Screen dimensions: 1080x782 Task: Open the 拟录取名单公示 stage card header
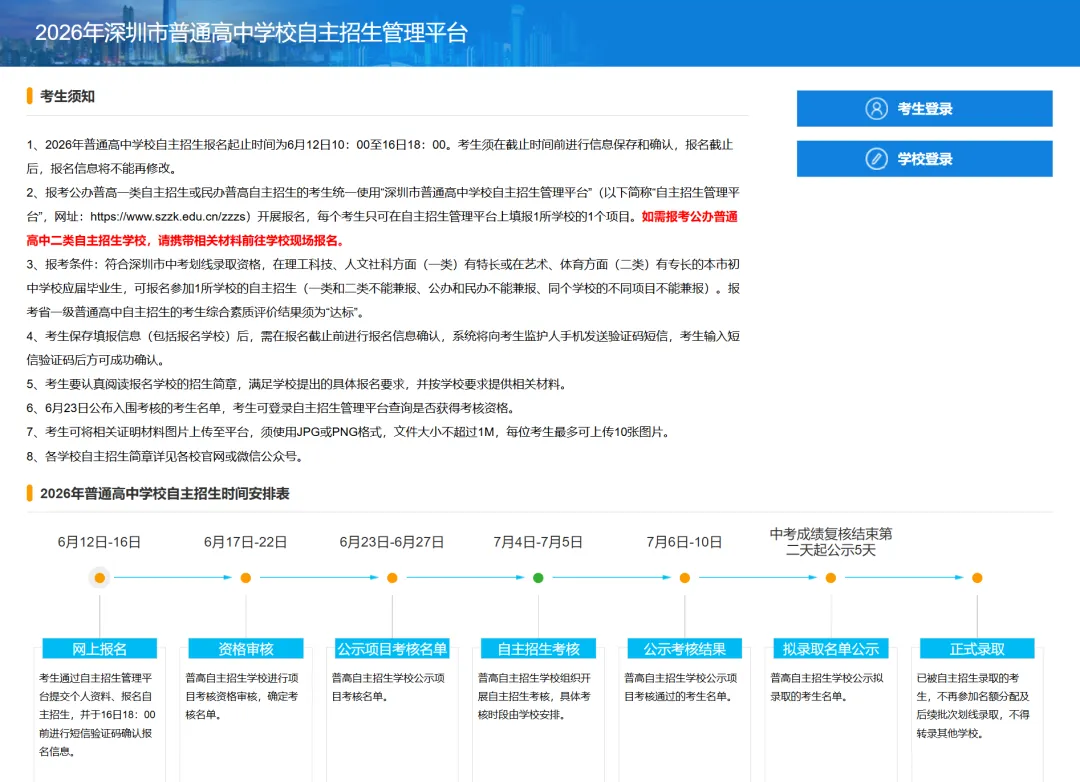pyautogui.click(x=831, y=648)
